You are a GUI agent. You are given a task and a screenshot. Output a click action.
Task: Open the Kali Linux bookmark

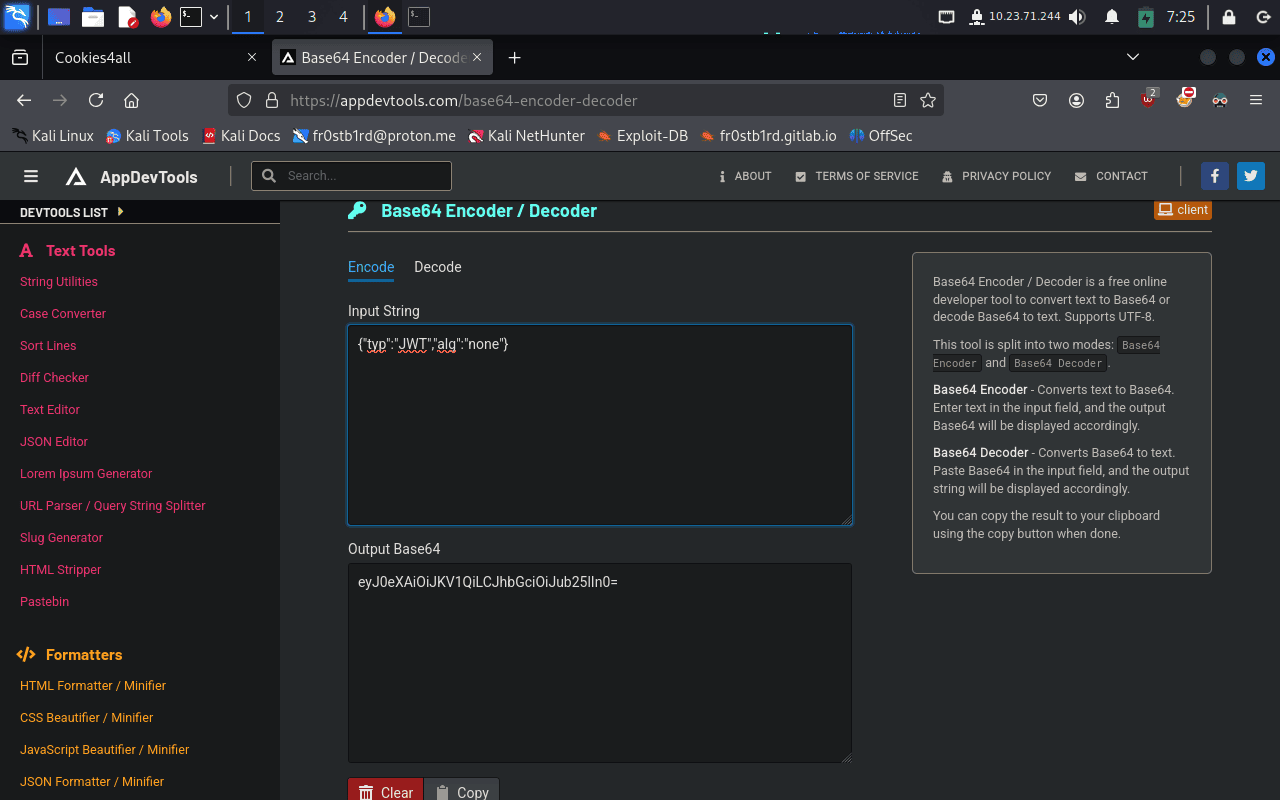pos(53,136)
